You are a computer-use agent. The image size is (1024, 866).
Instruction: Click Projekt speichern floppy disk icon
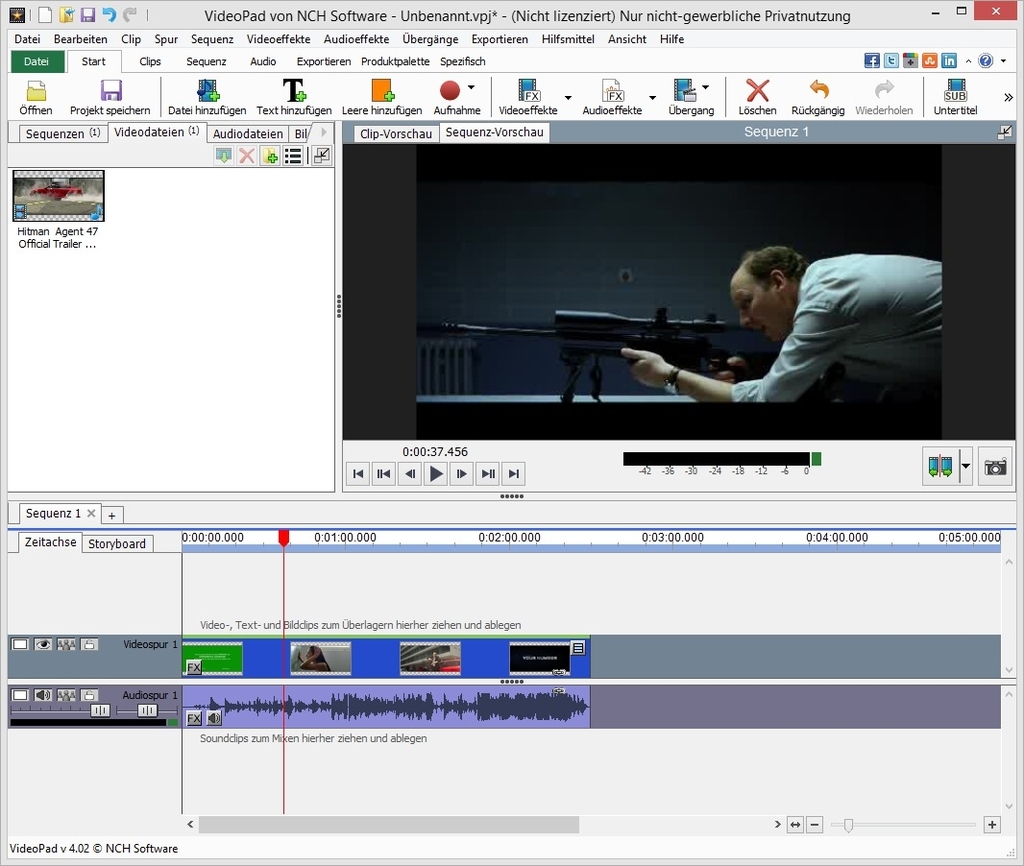pos(111,91)
